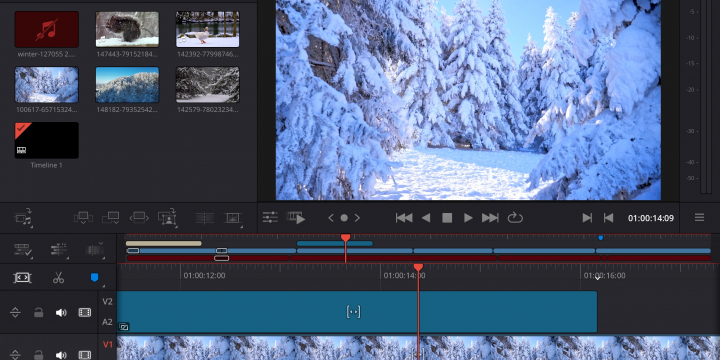Add a blue marker flag
Viewport: 720px width, 360px height.
point(95,277)
